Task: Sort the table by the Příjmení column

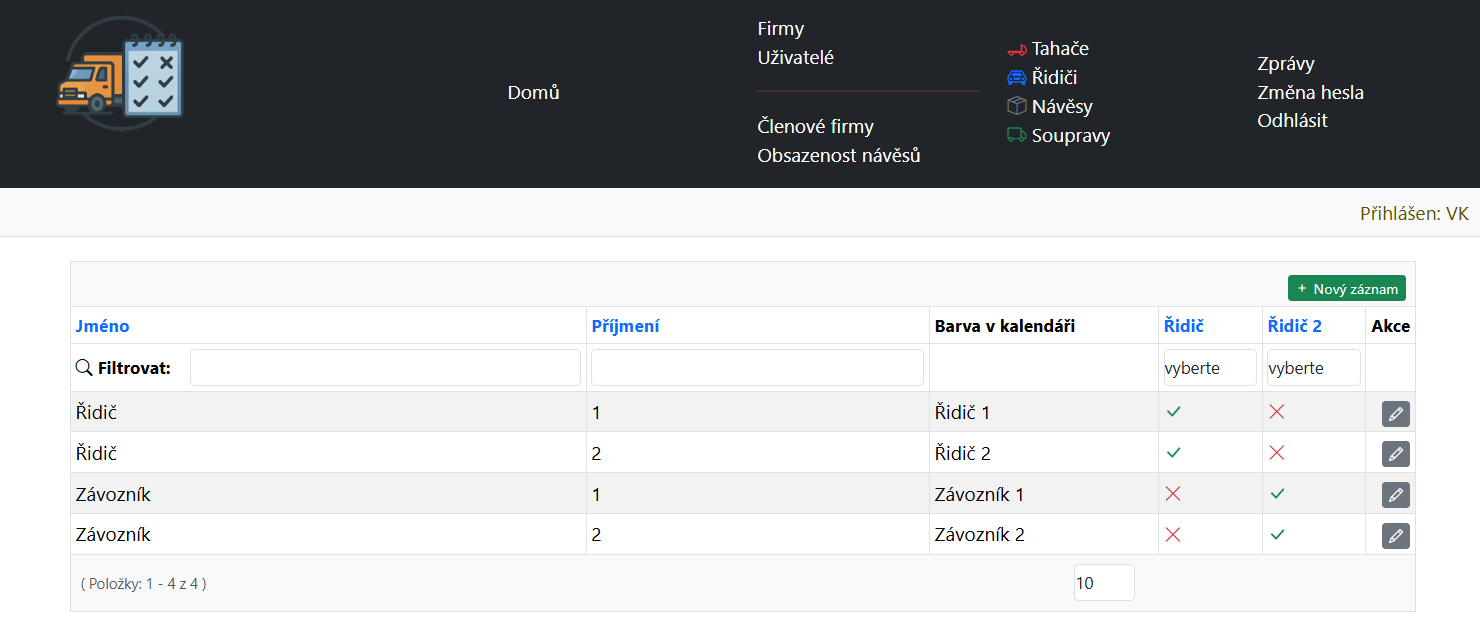Action: coord(625,326)
